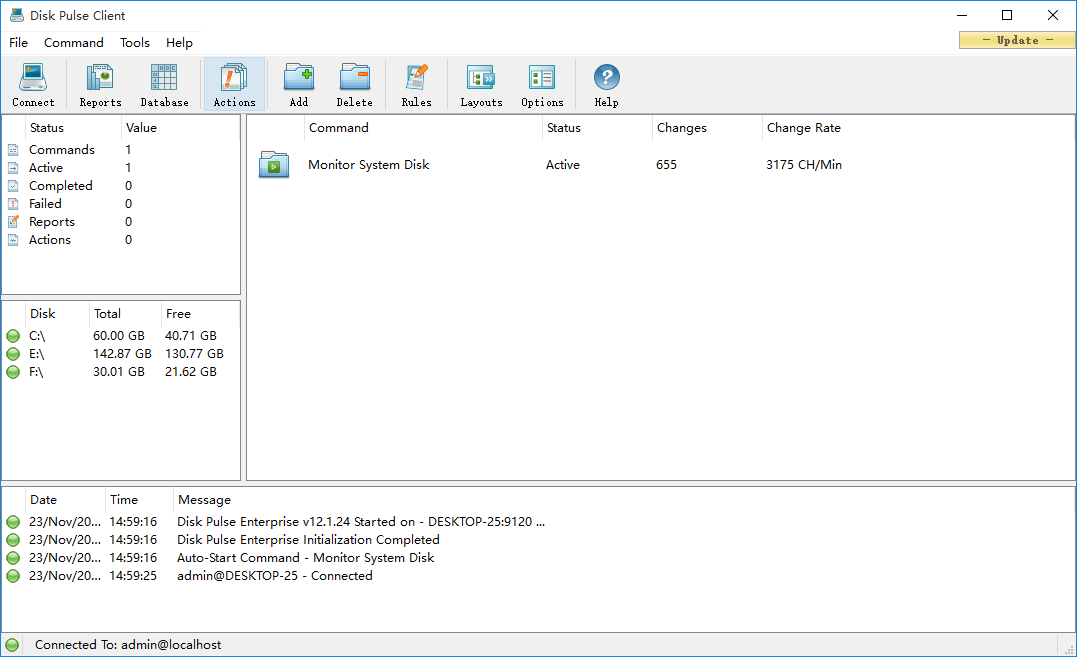The height and width of the screenshot is (657, 1077).
Task: Select the C:\ disk row label
Action: tap(37, 336)
